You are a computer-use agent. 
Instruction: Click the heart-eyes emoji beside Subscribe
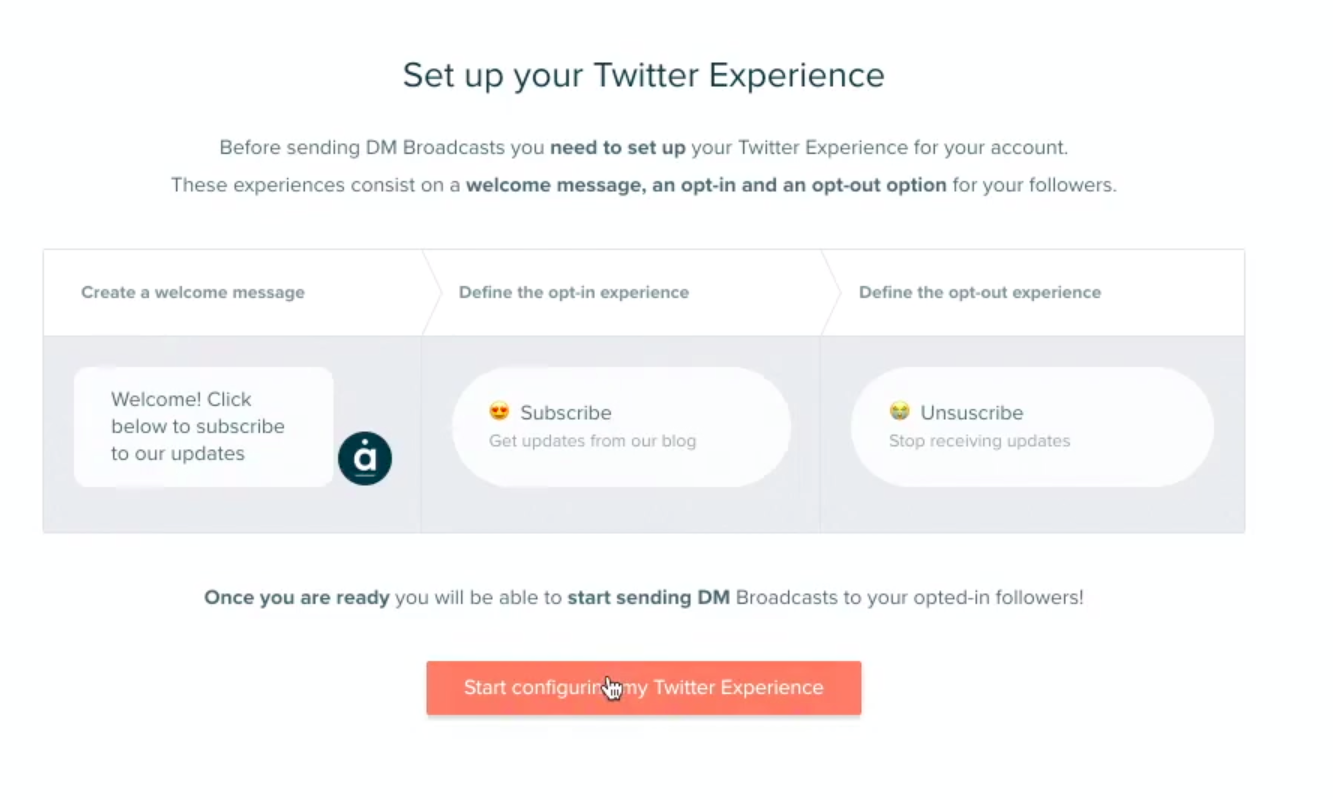[x=499, y=411]
